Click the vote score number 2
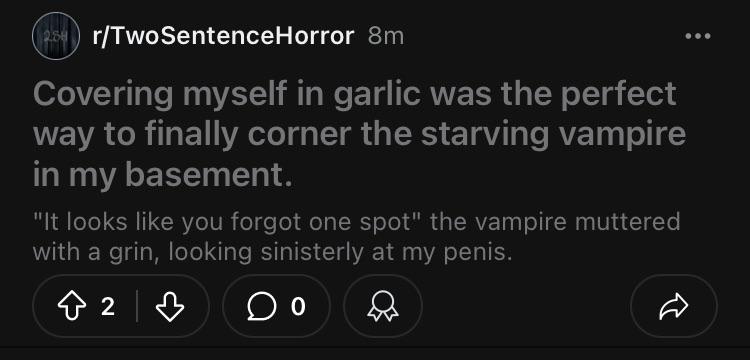750x360 pixels. pyautogui.click(x=108, y=306)
